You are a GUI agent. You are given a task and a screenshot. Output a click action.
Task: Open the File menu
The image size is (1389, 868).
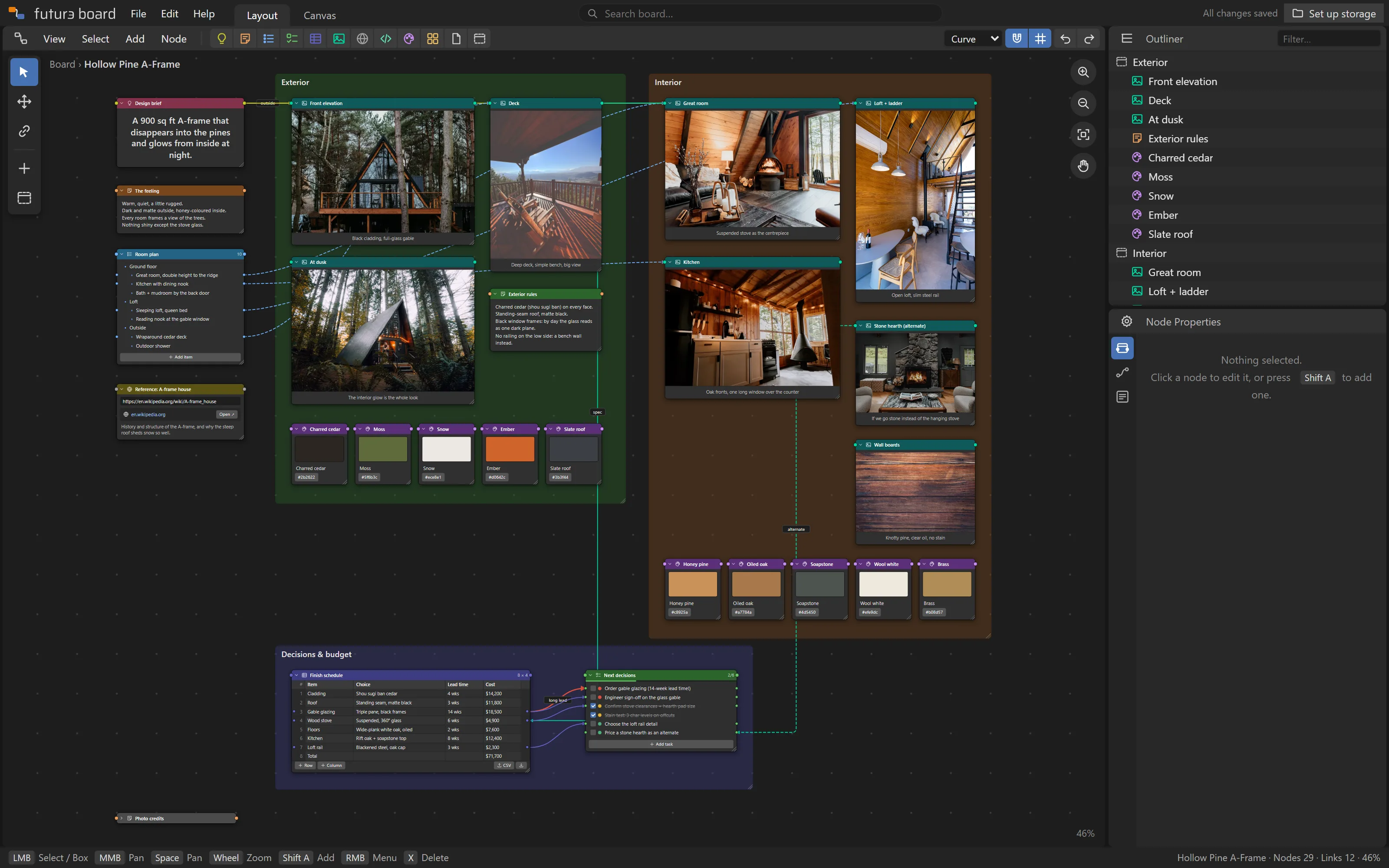pyautogui.click(x=138, y=14)
